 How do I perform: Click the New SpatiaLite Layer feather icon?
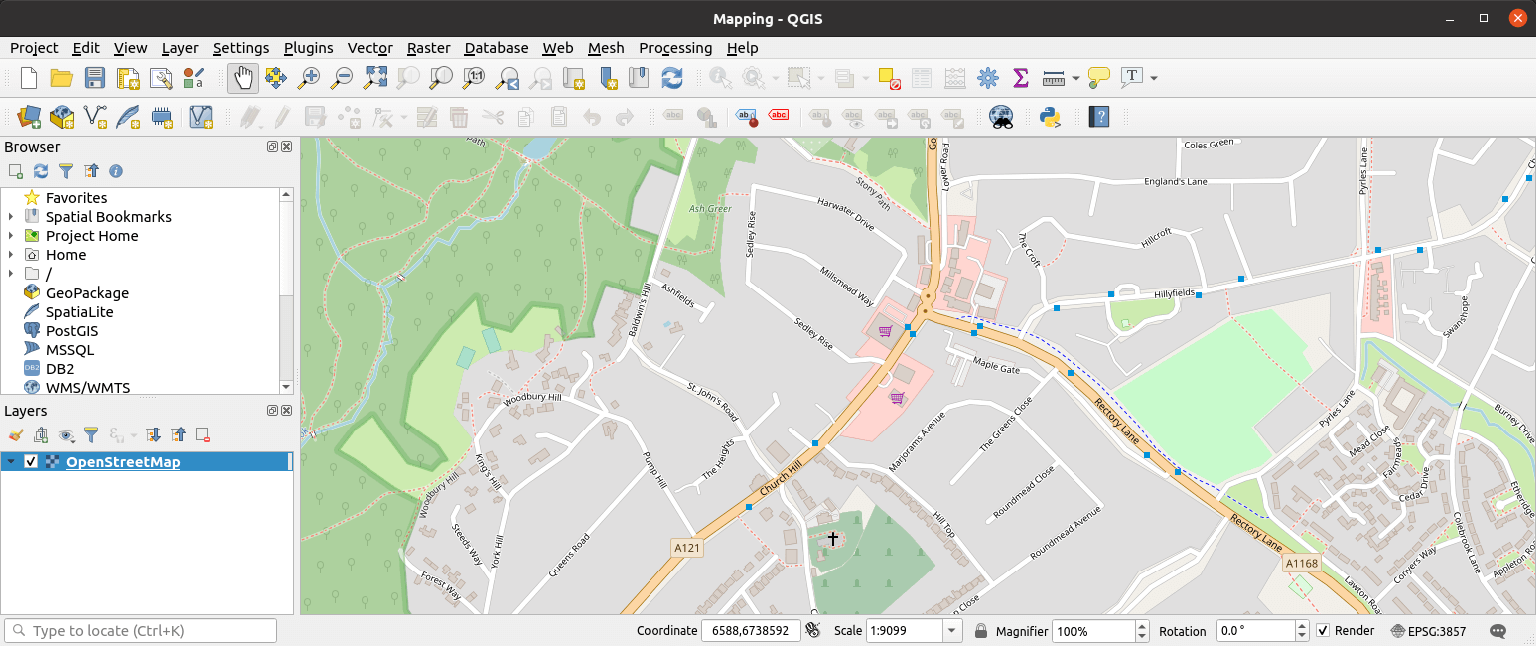pos(128,117)
